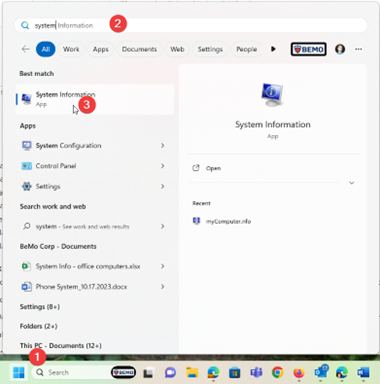Image resolution: width=380 pixels, height=384 pixels.
Task: Expand Phone System_10.17.2023.docx chevron
Action: click(163, 287)
